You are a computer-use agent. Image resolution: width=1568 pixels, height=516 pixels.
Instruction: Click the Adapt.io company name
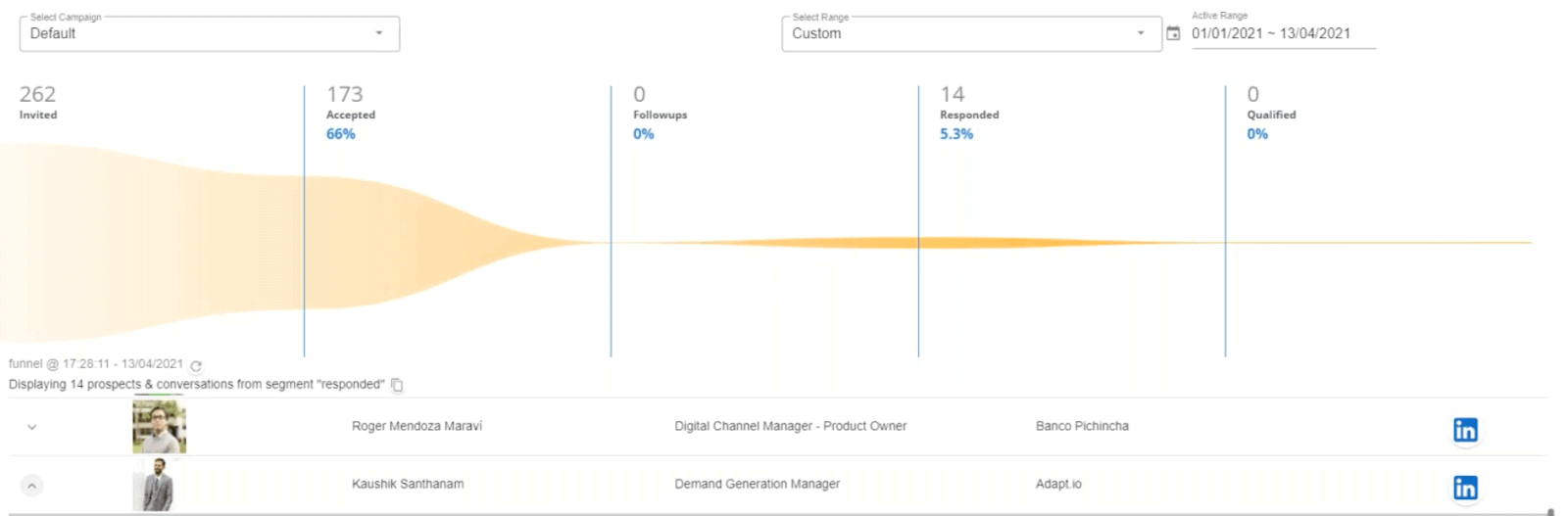pos(1058,484)
